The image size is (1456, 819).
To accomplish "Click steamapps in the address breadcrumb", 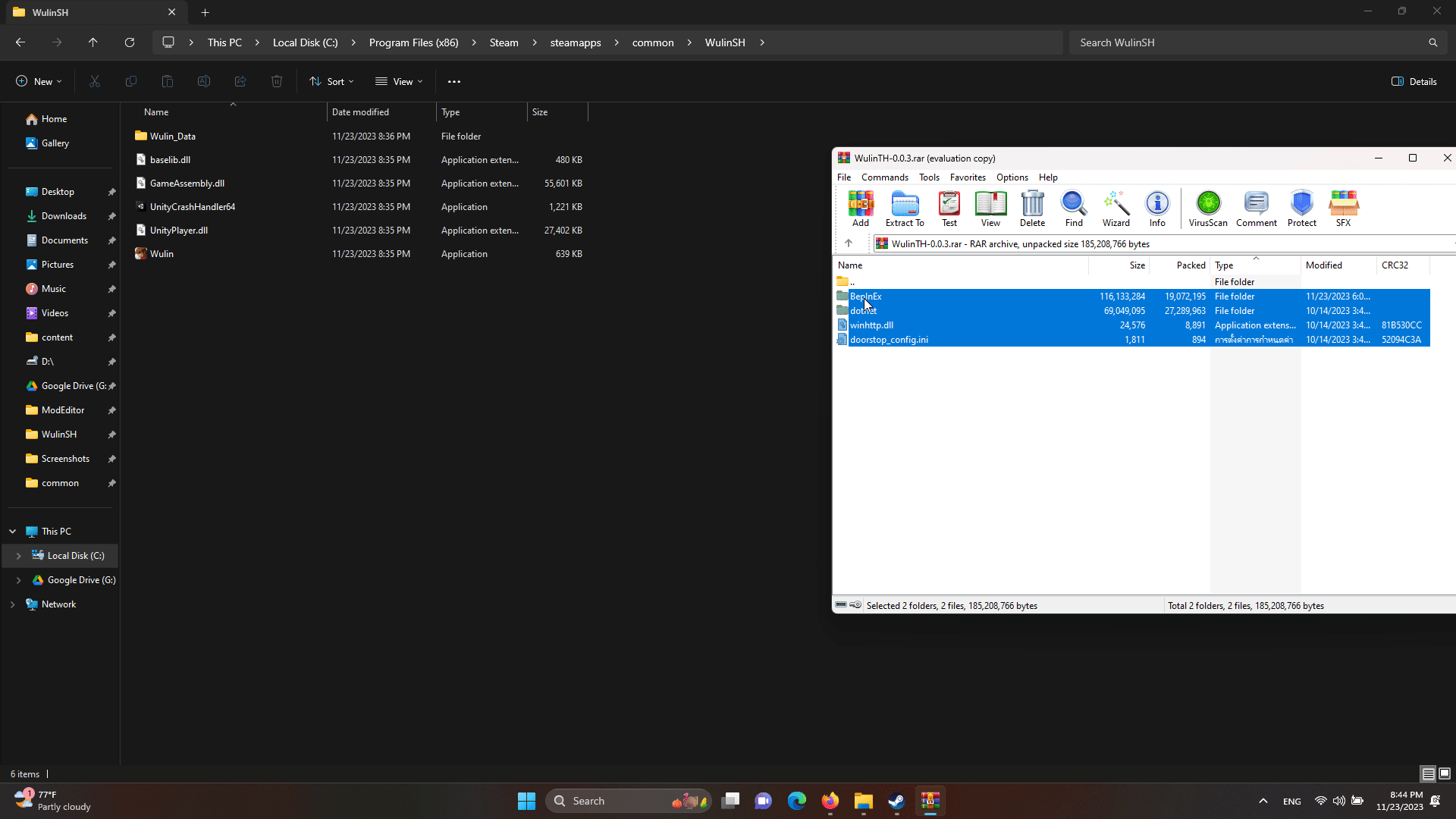I will pos(575,42).
